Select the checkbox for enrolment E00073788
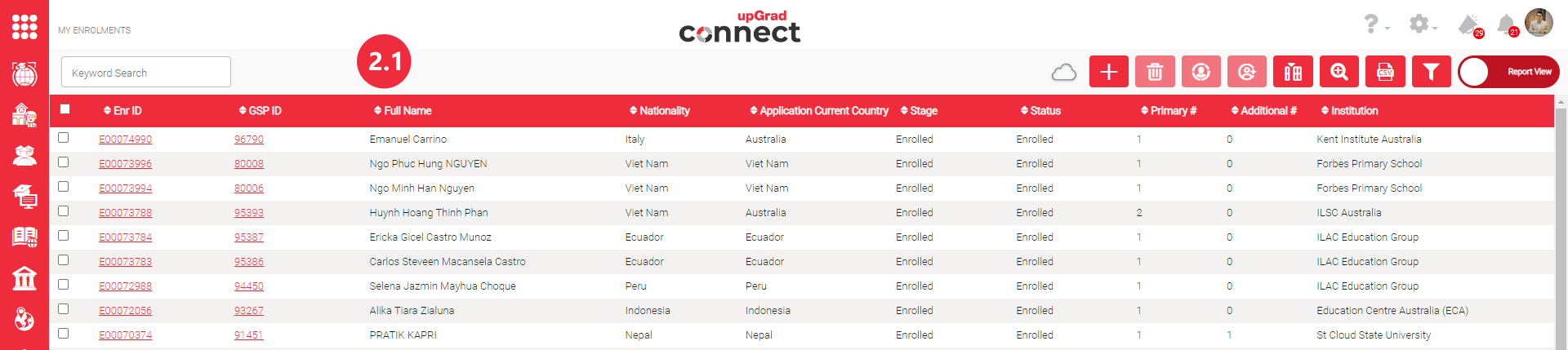The width and height of the screenshot is (1568, 350). point(64,211)
